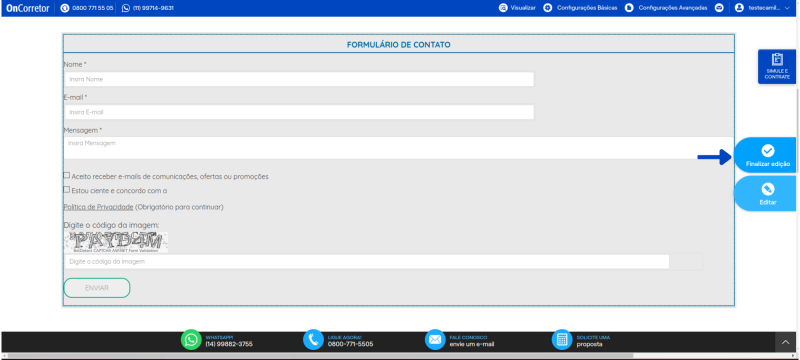Image resolution: width=800 pixels, height=360 pixels.
Task: Check the Estou ciente e concordo checkbox
Action: tap(66, 190)
